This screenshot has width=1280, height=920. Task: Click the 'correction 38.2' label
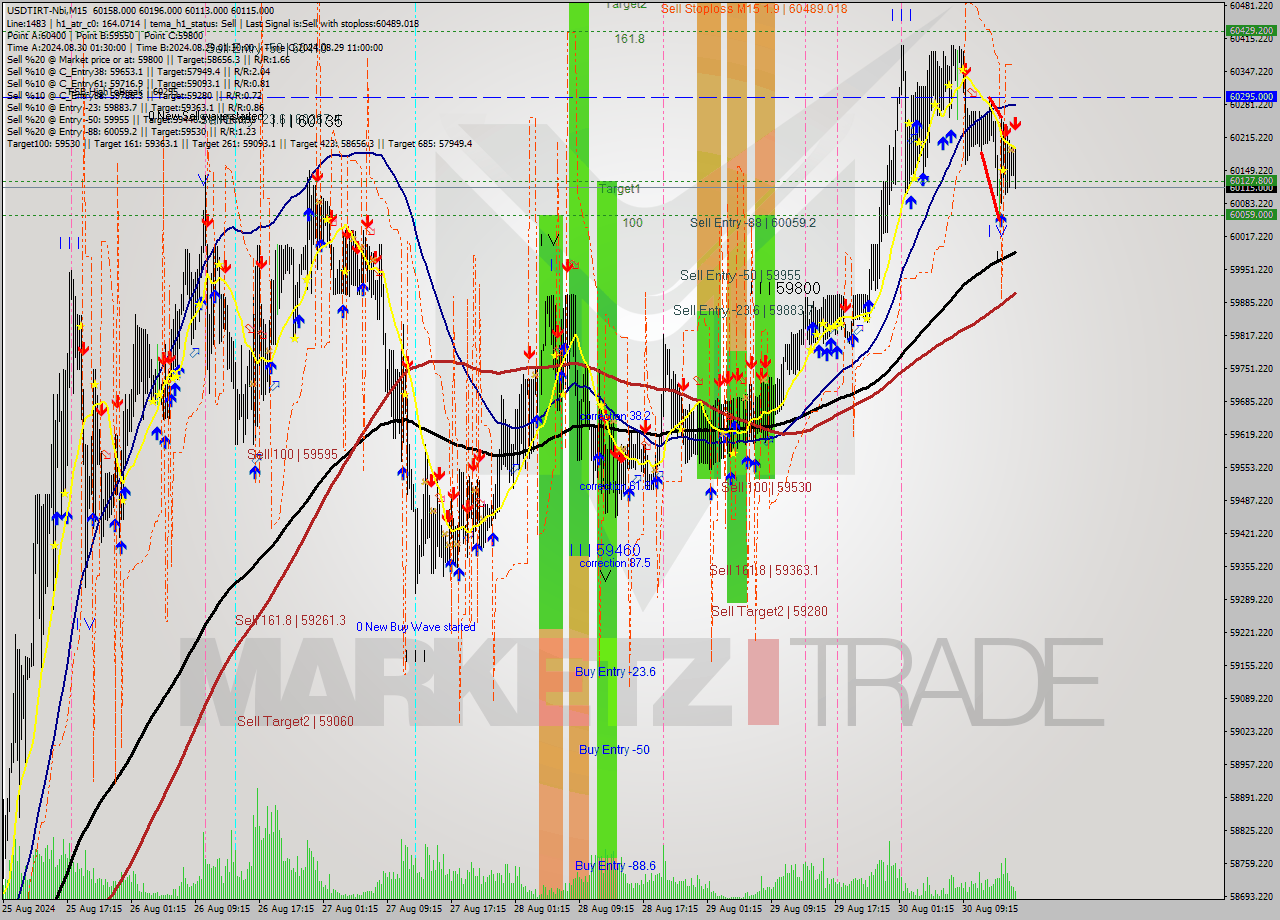pyautogui.click(x=615, y=416)
